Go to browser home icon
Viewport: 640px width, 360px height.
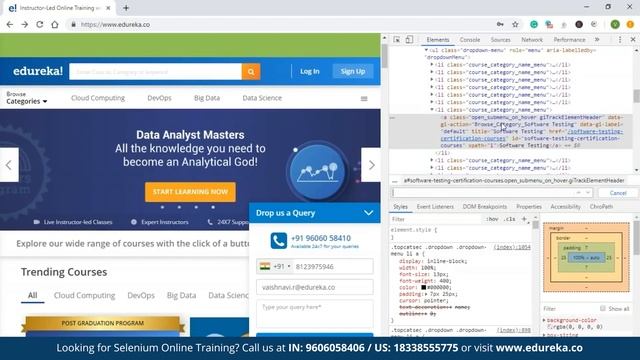point(55,24)
